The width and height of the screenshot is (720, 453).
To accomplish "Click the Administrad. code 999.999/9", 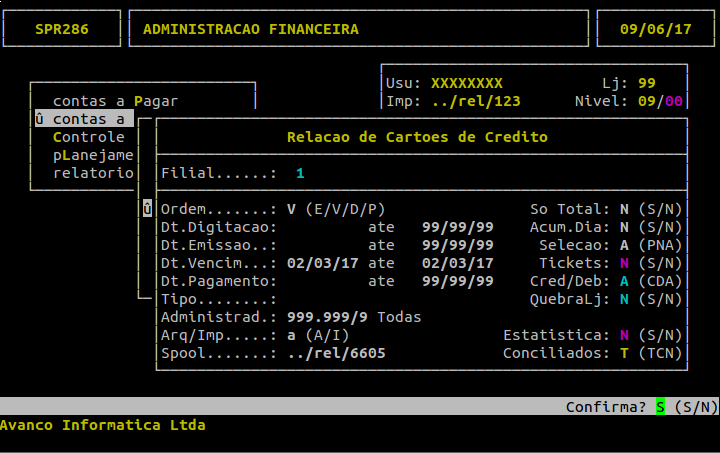I will [x=326, y=317].
